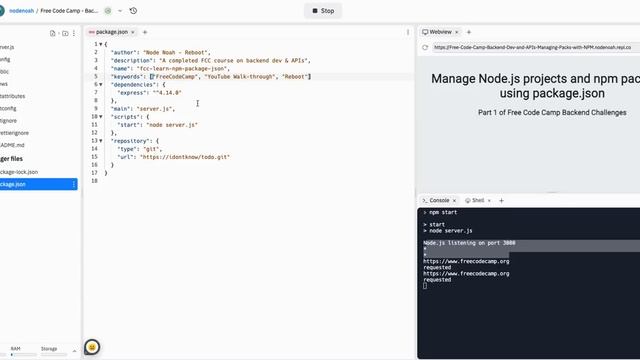Reload the webview page
The width and height of the screenshot is (640, 360).
(425, 47)
